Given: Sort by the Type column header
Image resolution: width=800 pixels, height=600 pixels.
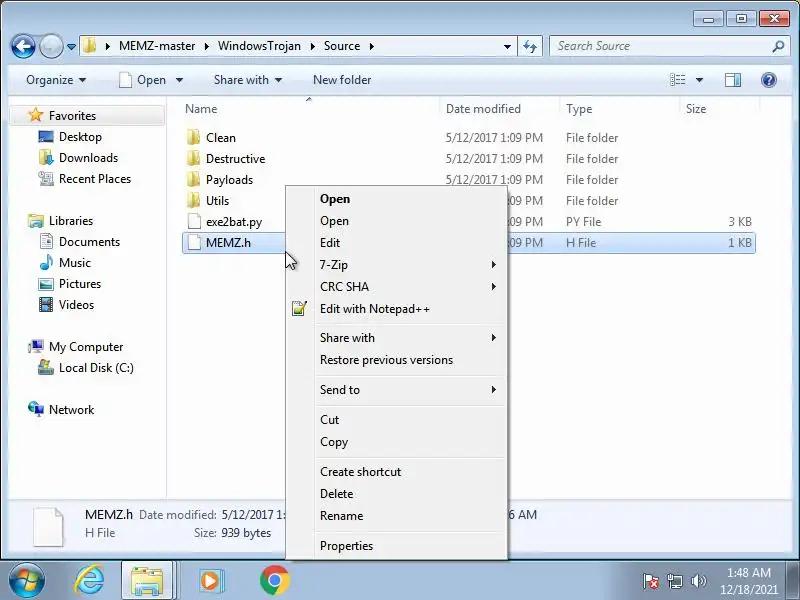Looking at the screenshot, I should pos(579,109).
